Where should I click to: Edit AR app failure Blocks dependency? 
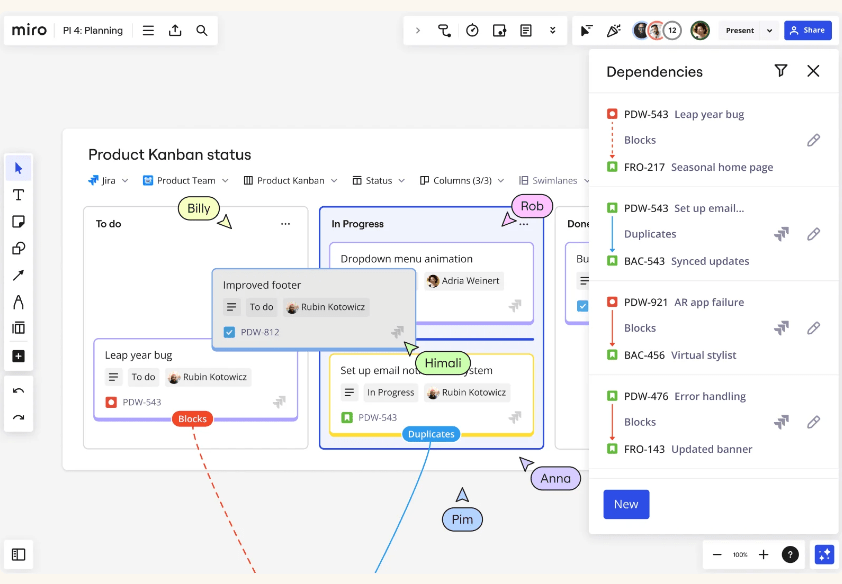pos(814,328)
